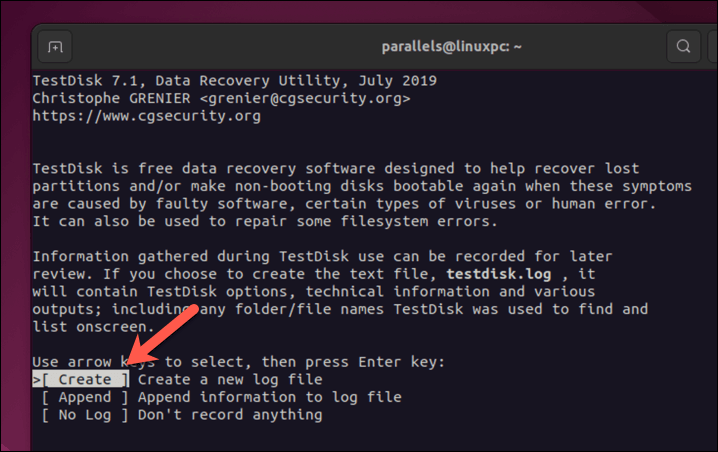This screenshot has height=452, width=718.
Task: Click the terminal search icon
Action: pos(683,46)
